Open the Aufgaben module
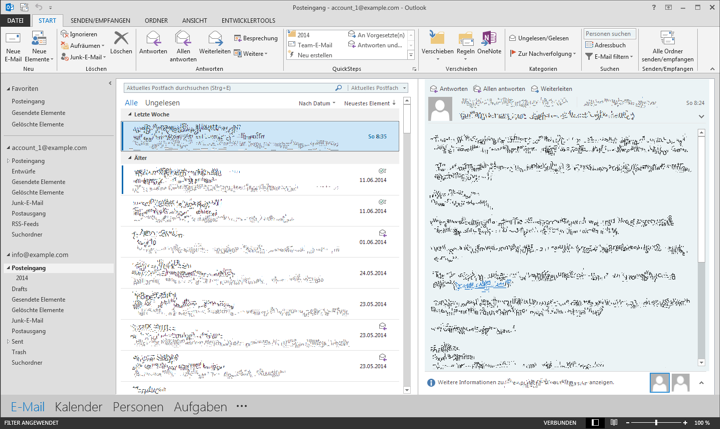Viewport: 720px width, 429px height. [x=200, y=407]
